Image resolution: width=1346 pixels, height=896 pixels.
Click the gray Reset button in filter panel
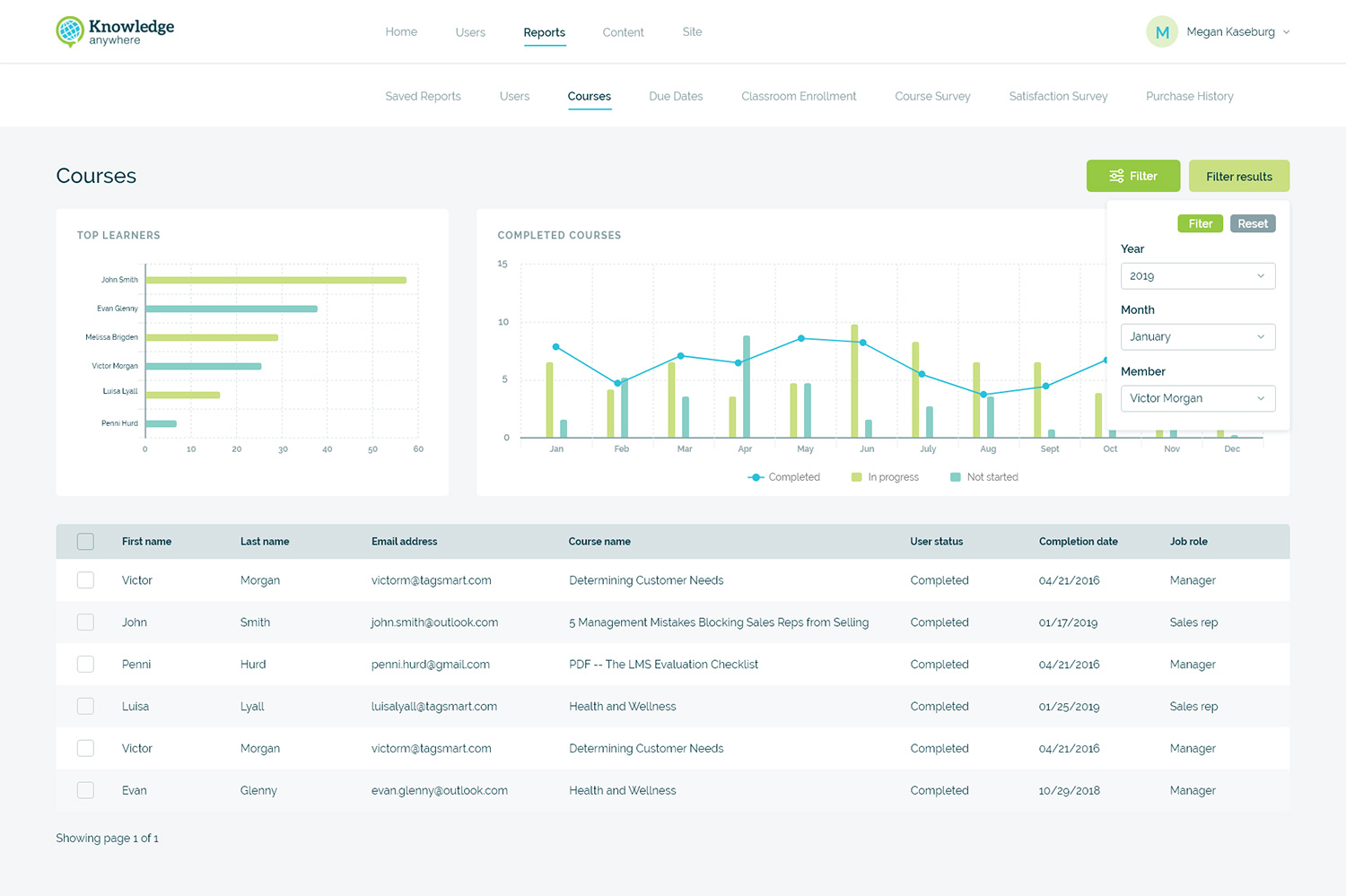1252,224
